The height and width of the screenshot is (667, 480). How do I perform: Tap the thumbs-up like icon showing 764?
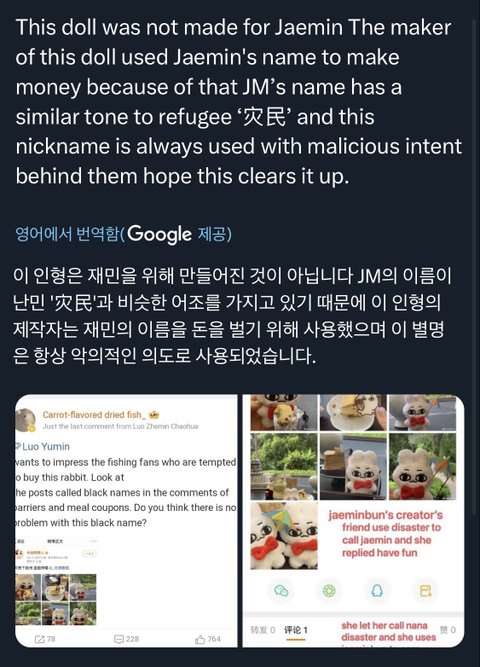click(208, 638)
